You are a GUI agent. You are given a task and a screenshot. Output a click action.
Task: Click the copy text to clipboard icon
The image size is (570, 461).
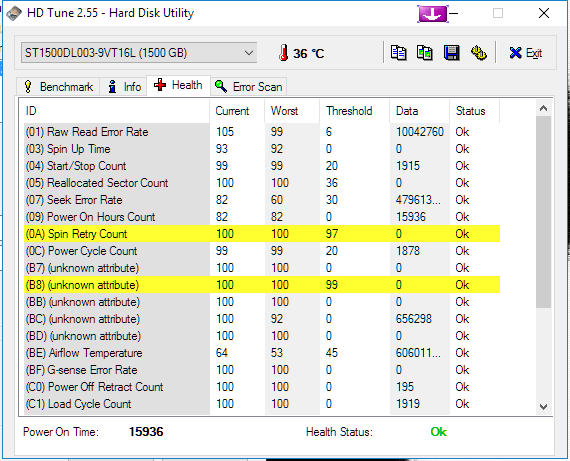point(398,53)
